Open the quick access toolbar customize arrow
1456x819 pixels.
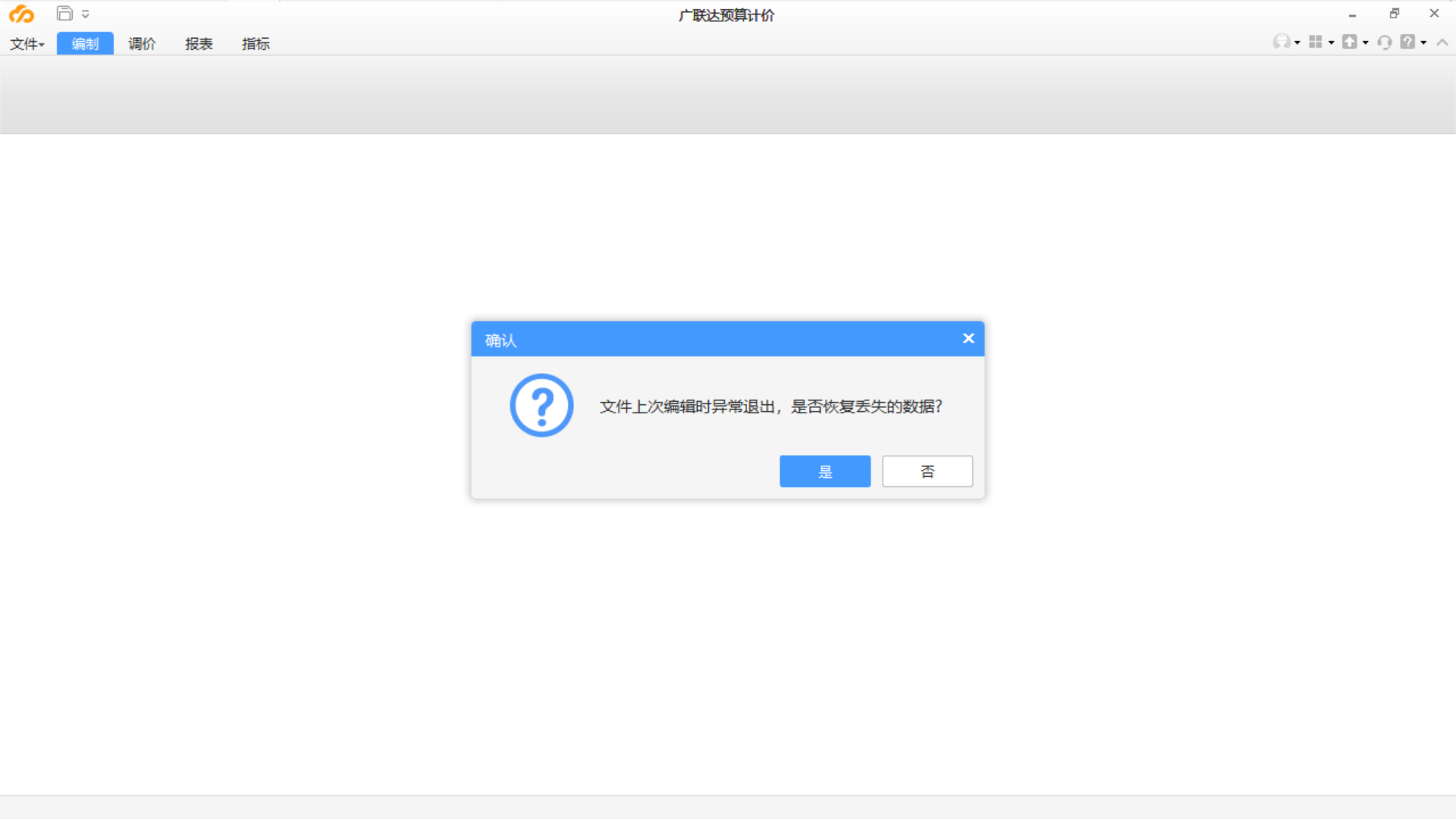[85, 14]
